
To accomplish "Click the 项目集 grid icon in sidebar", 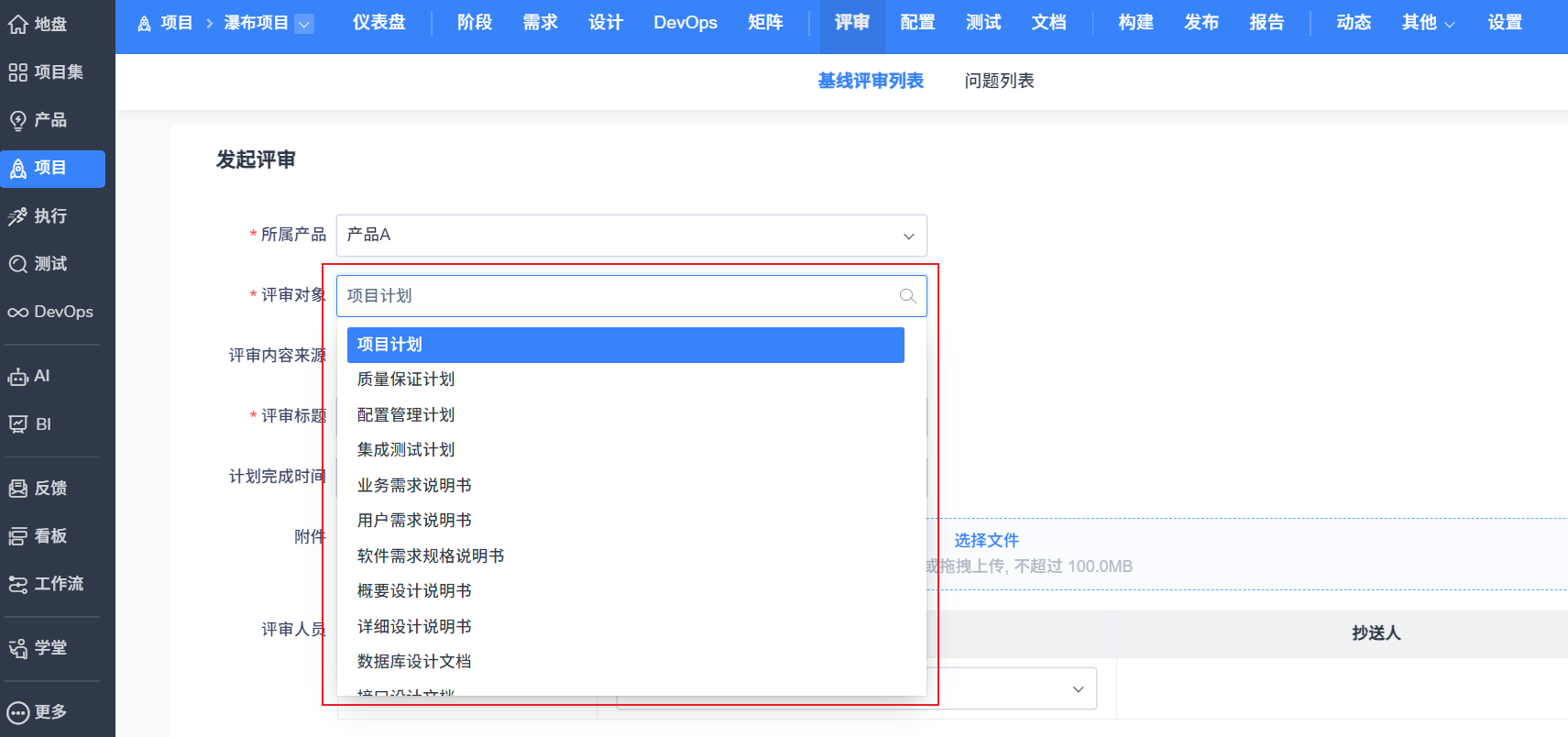I will pos(18,72).
